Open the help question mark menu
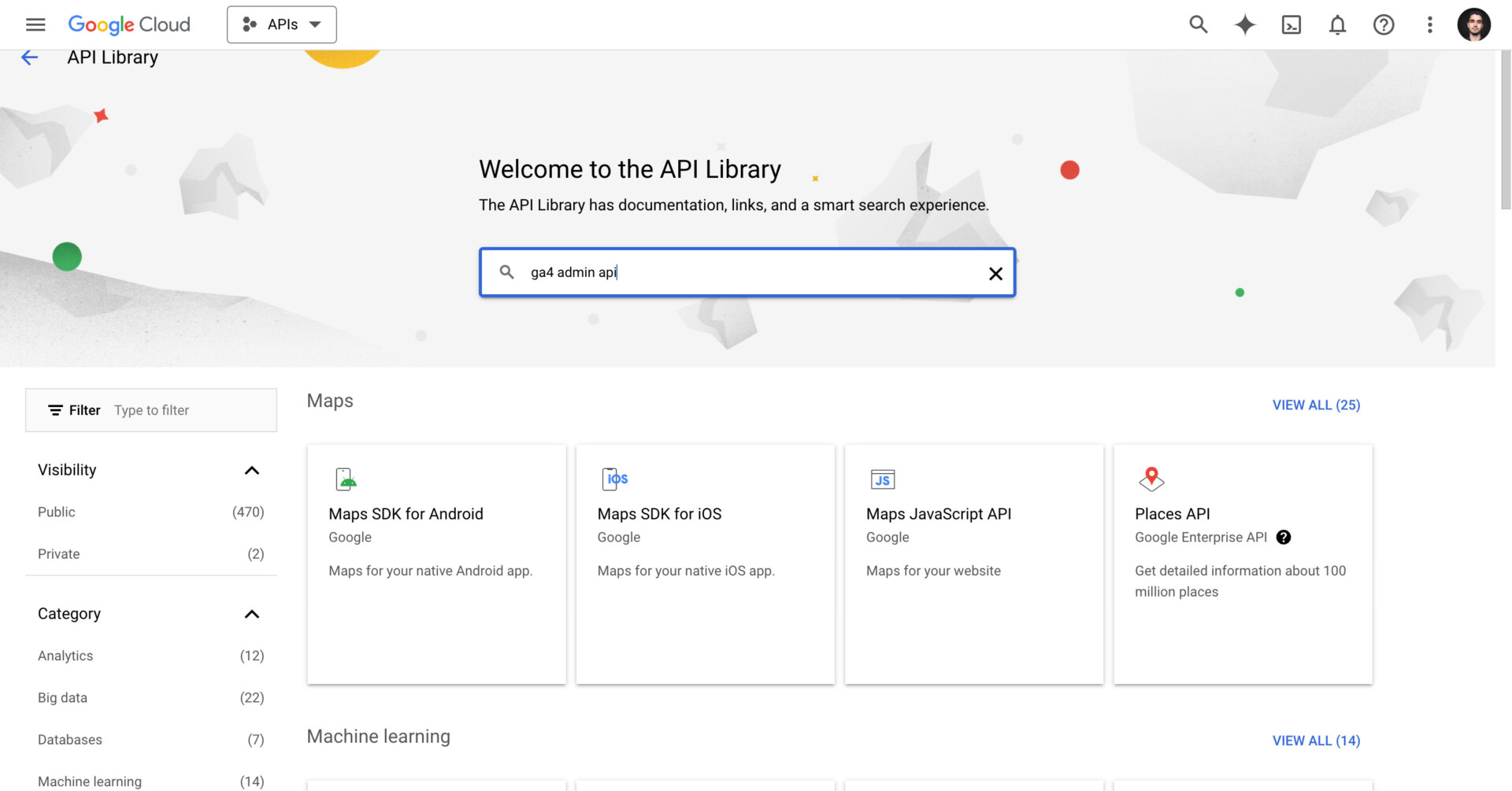 point(1384,24)
